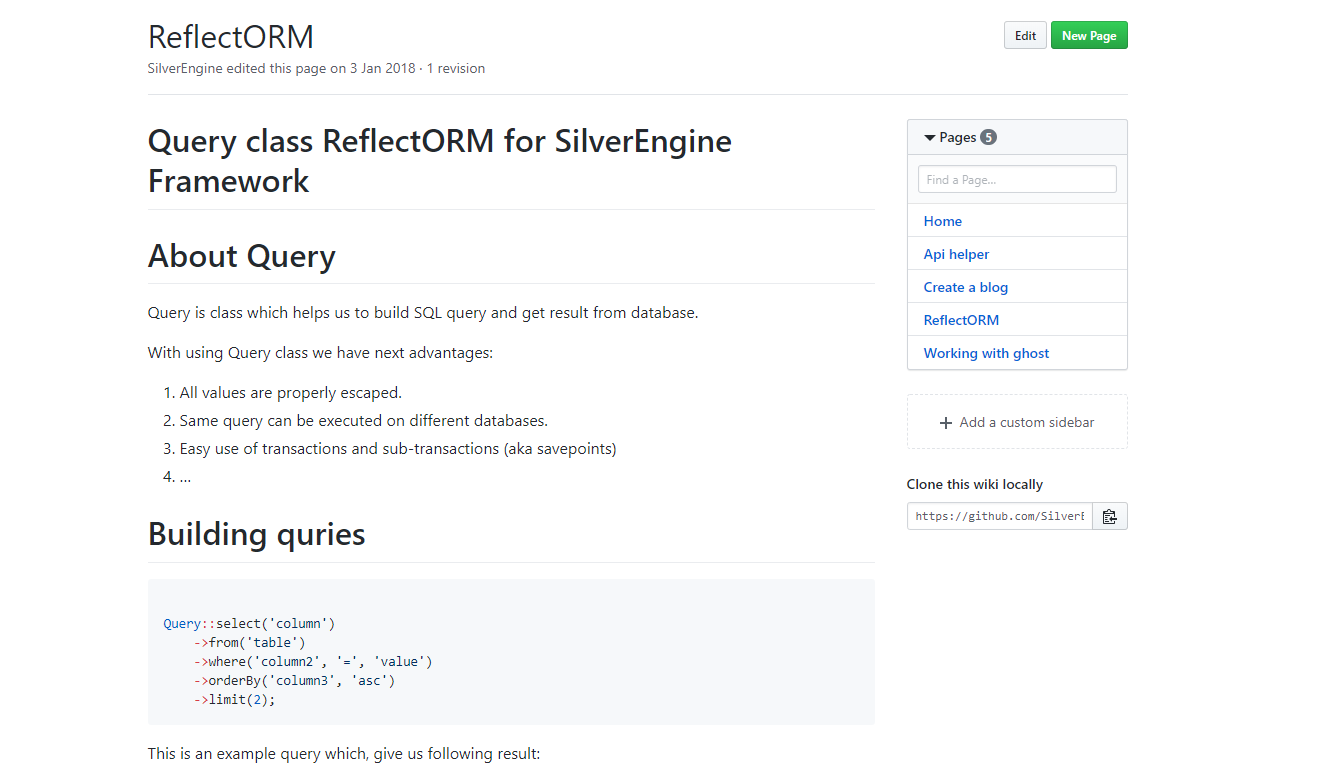Create a New Page
Screen dimensions: 1319x775
1089,36
